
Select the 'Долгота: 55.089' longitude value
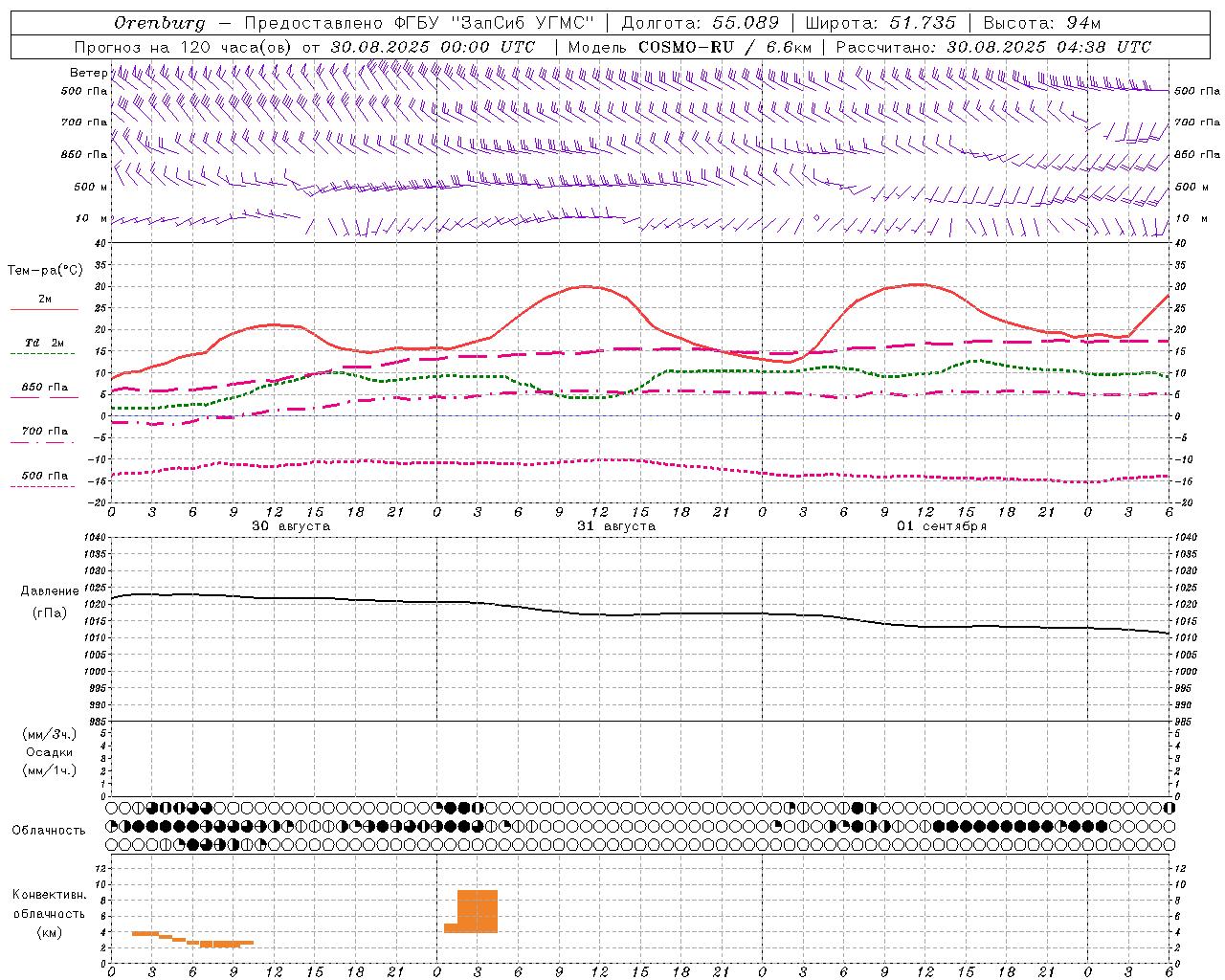[701, 23]
